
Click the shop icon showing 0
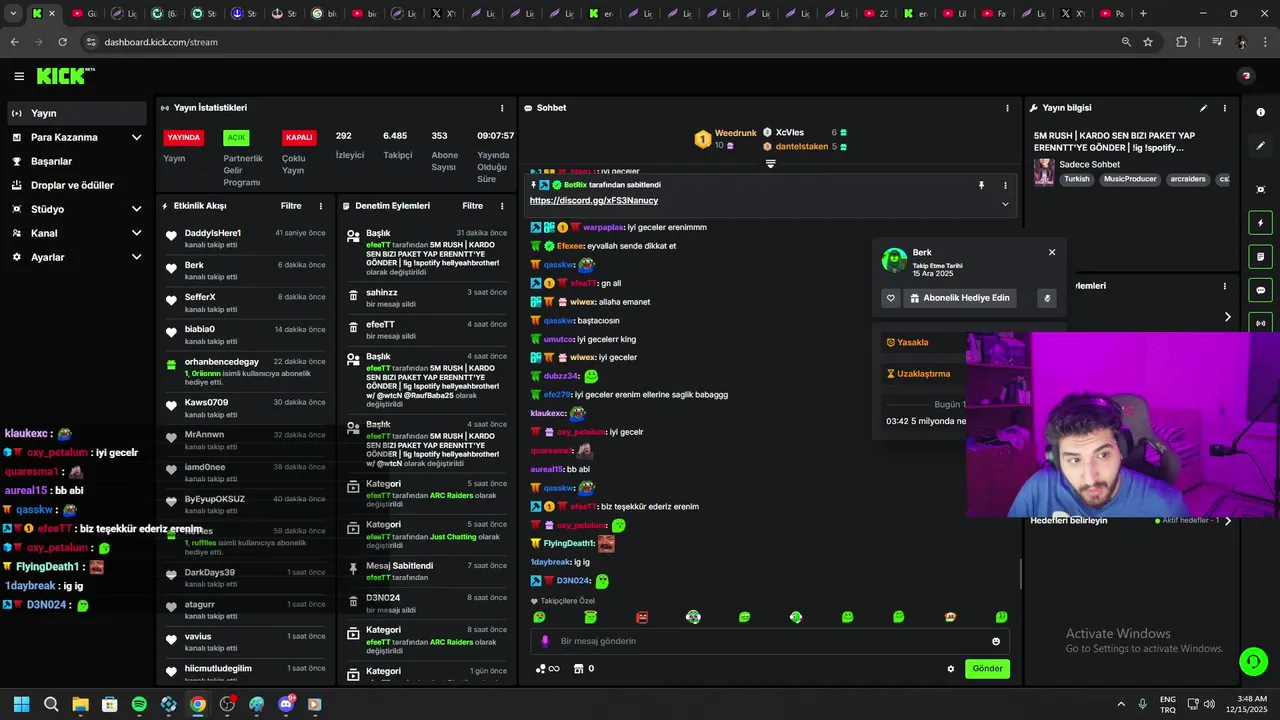coord(584,669)
